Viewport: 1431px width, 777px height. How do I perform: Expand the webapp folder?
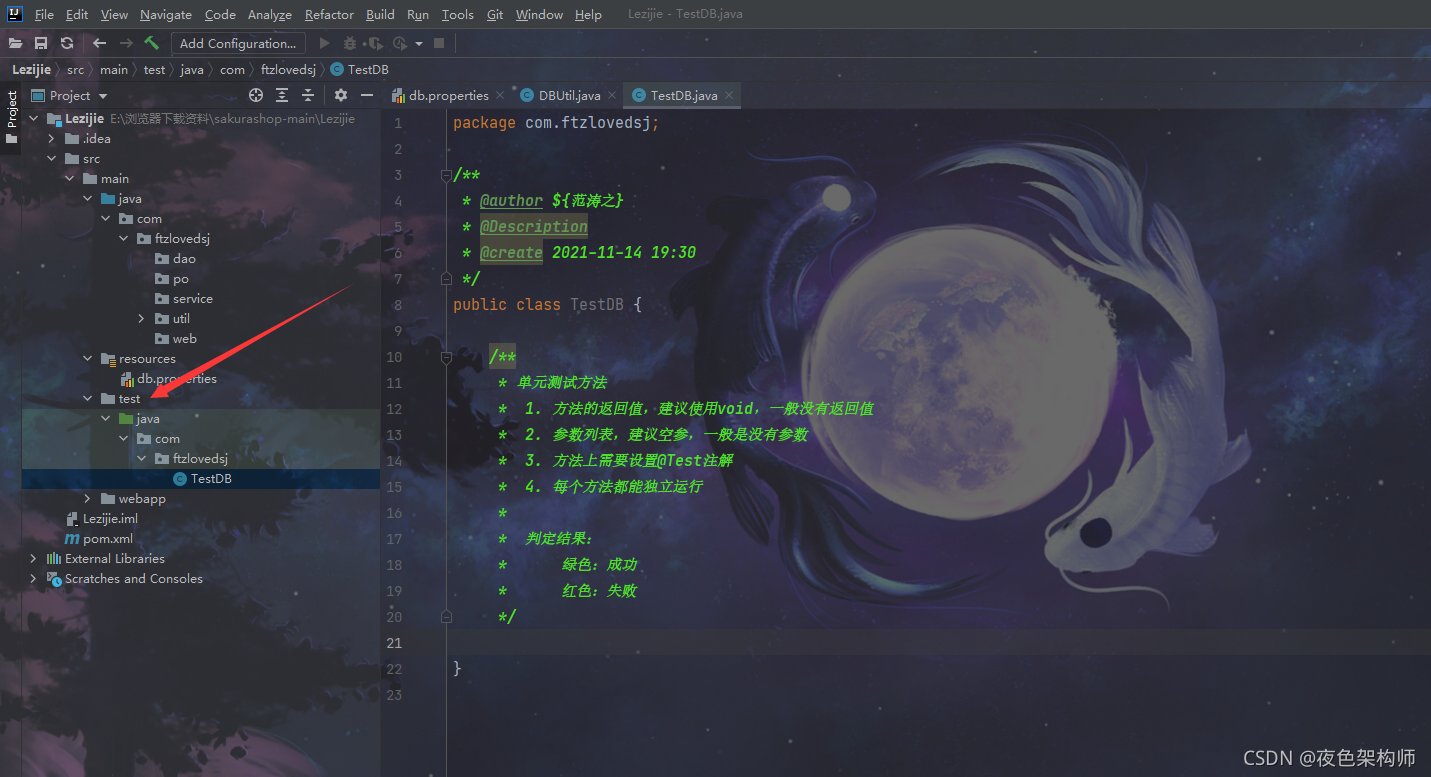[x=88, y=498]
